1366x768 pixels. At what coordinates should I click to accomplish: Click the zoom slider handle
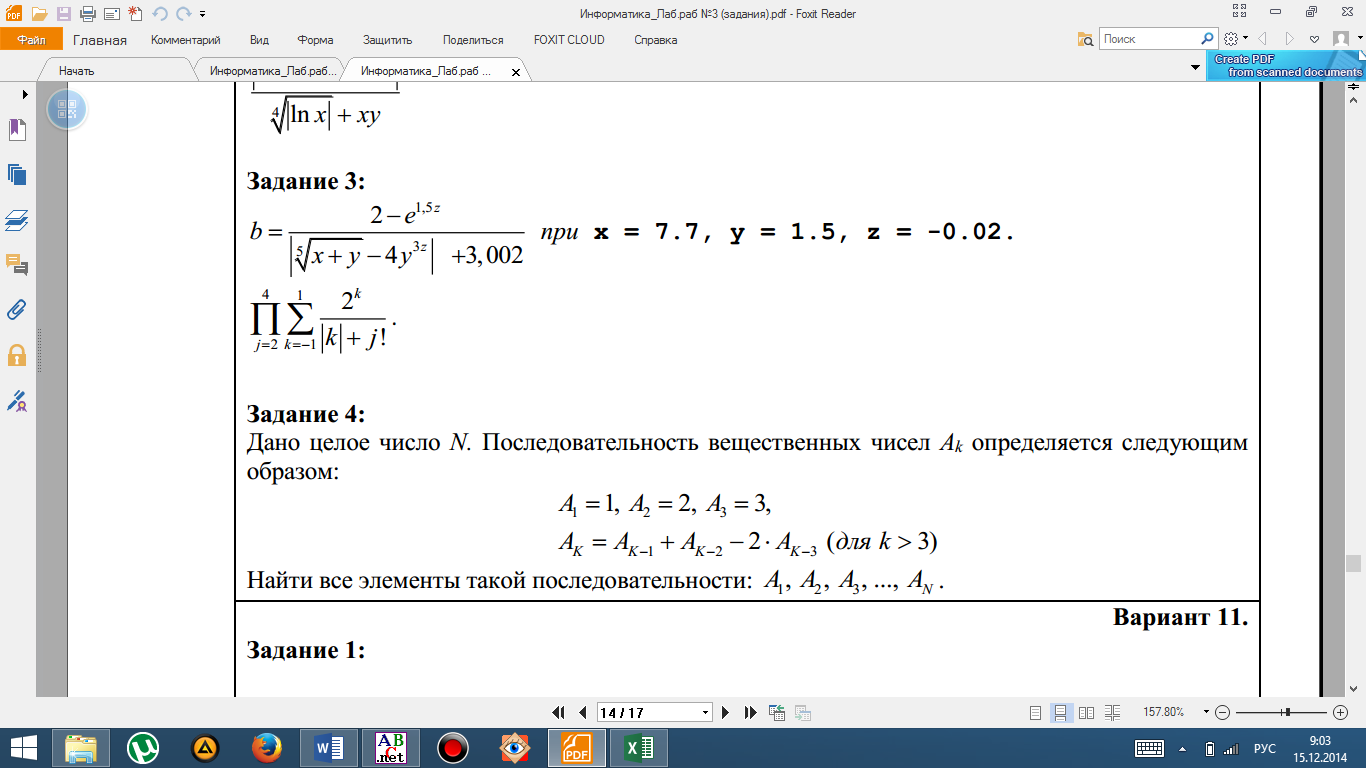[x=1287, y=712]
